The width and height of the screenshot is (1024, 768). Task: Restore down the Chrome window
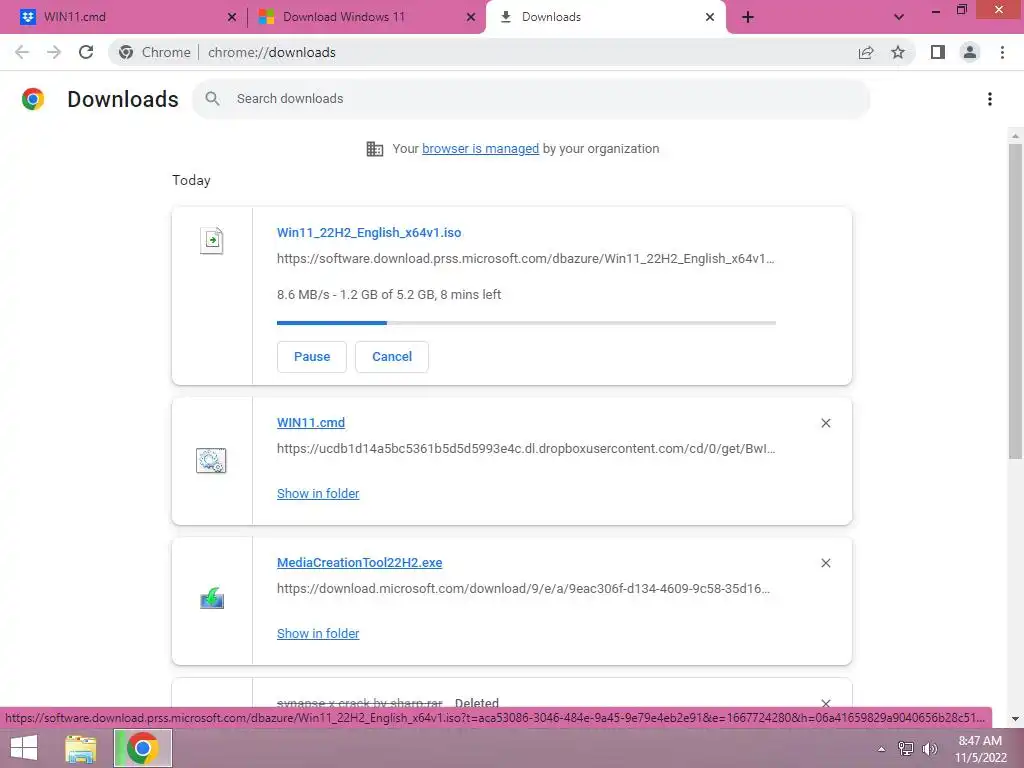click(x=962, y=10)
